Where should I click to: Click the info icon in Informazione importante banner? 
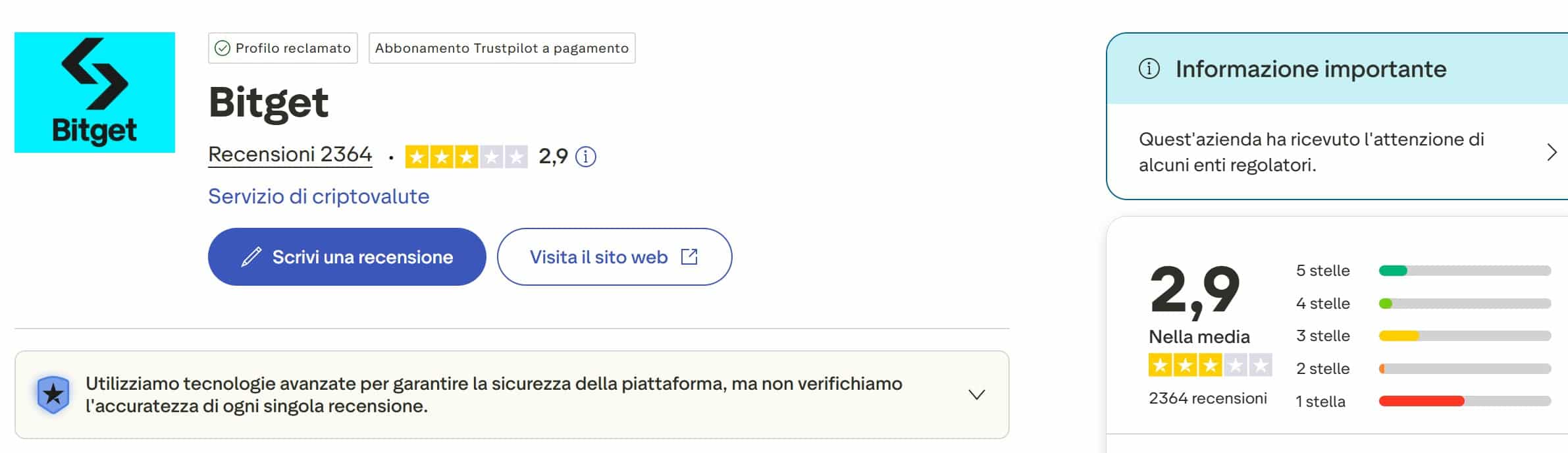1149,68
